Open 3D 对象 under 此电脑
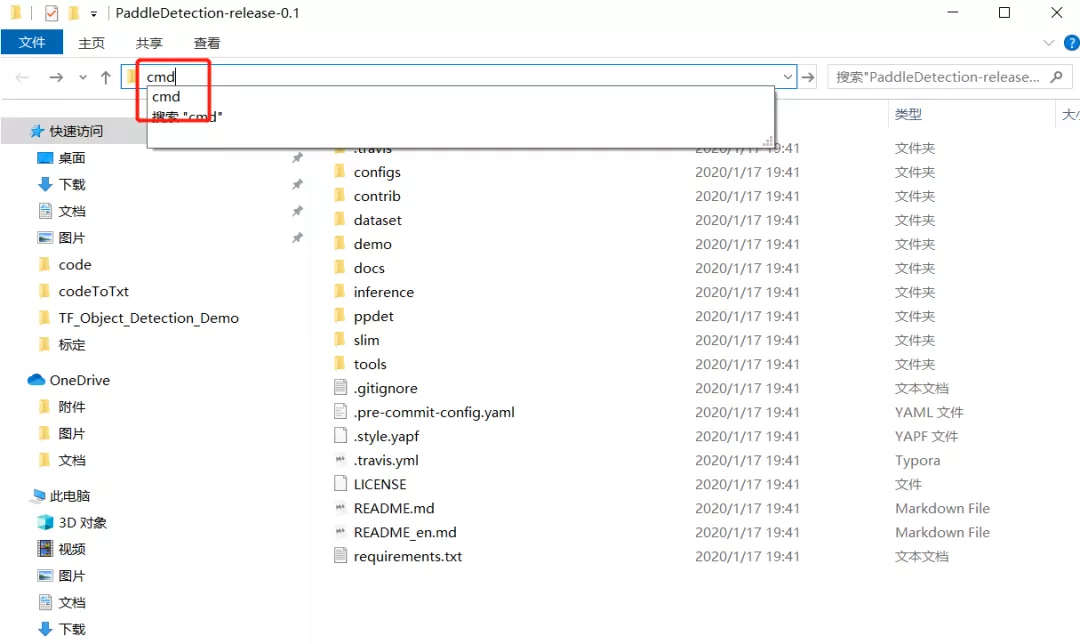The image size is (1080, 644). 83,523
